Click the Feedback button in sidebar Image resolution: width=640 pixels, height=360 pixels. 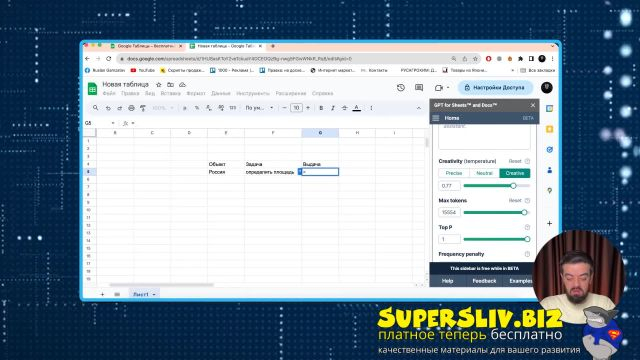[484, 281]
